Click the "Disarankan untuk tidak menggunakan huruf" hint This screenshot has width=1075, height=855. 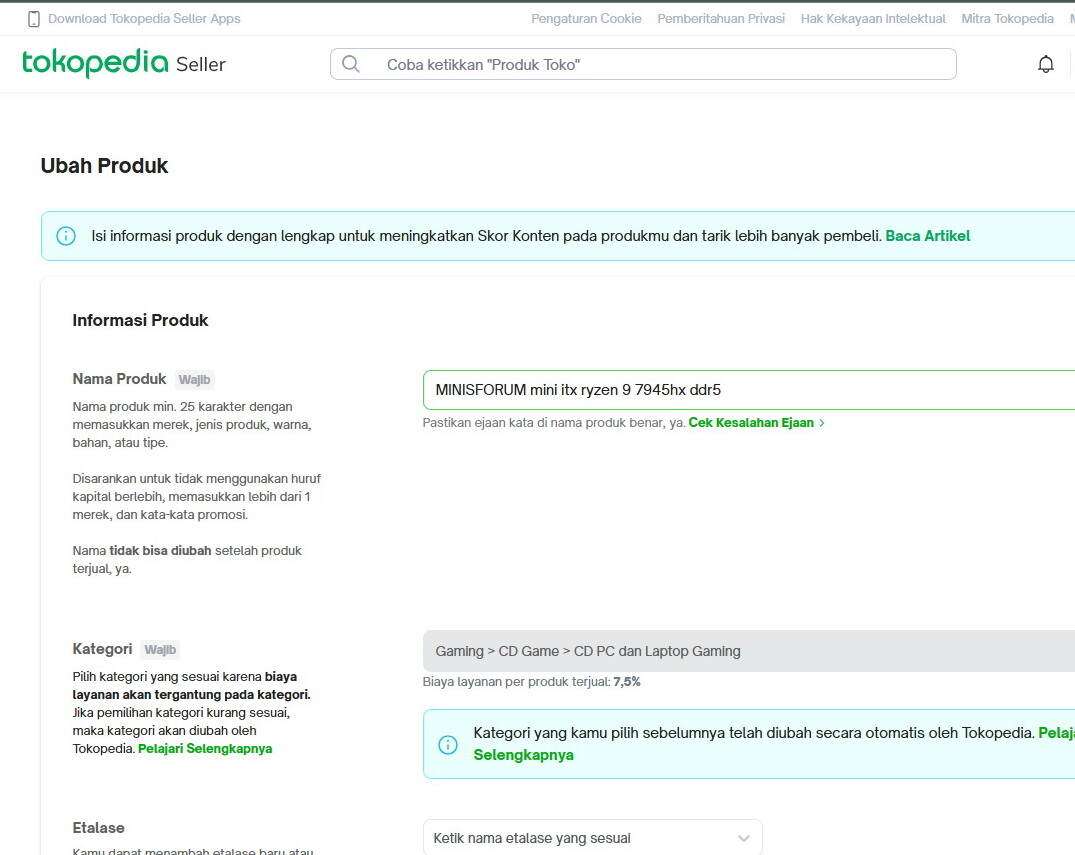pyautogui.click(x=197, y=496)
